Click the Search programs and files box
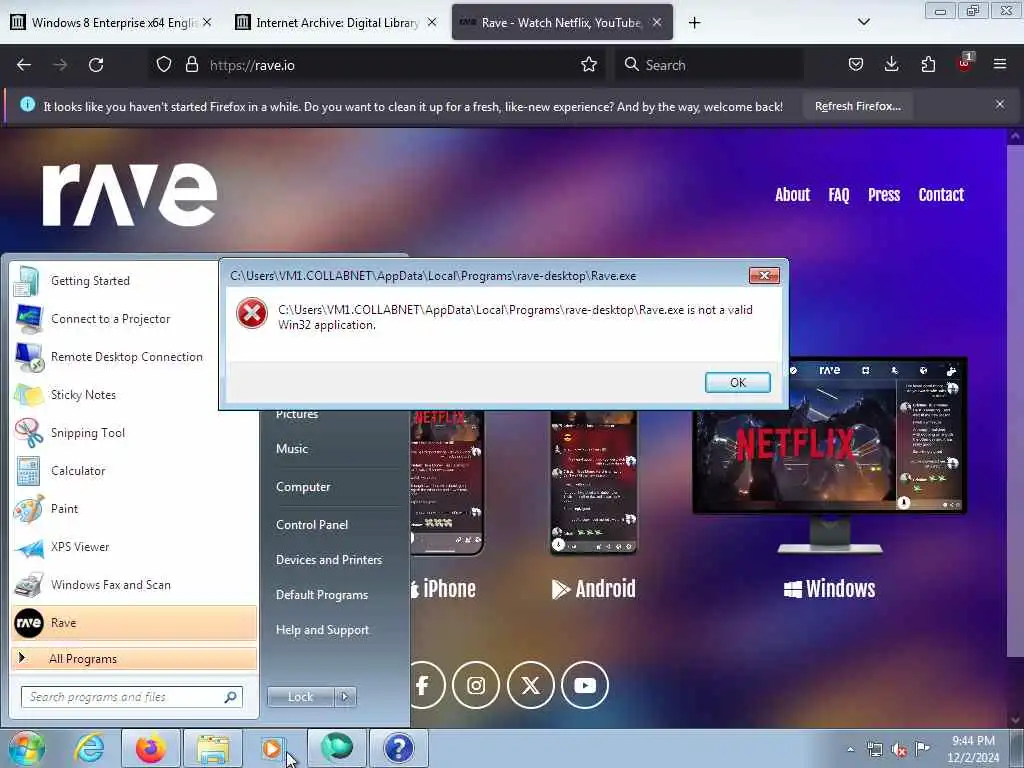 (131, 697)
